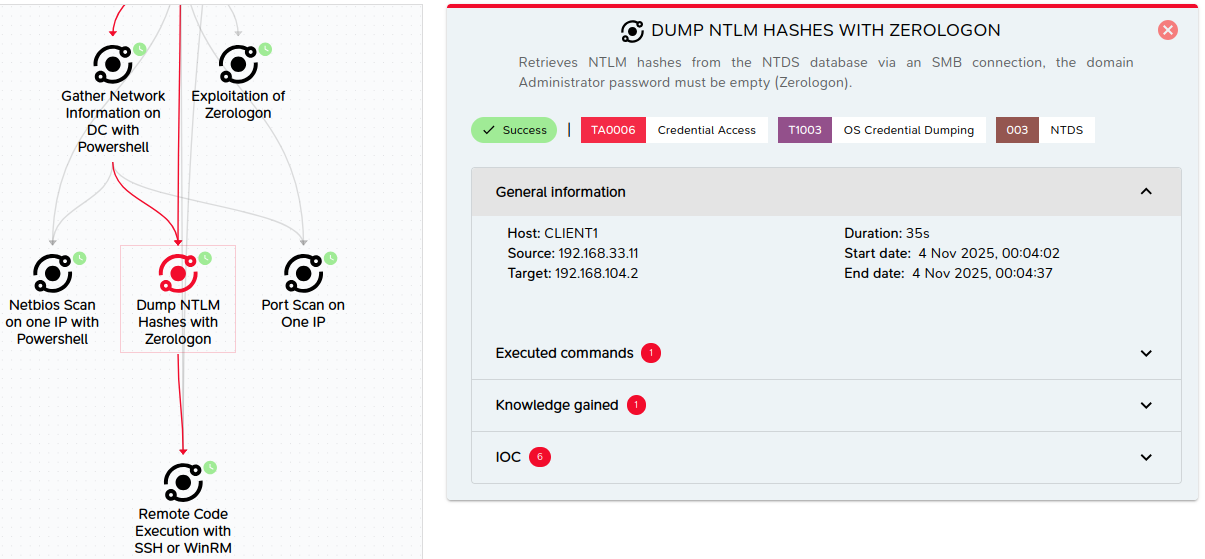Collapse the General information section
Viewport: 1205px width, 559px height.
click(826, 192)
